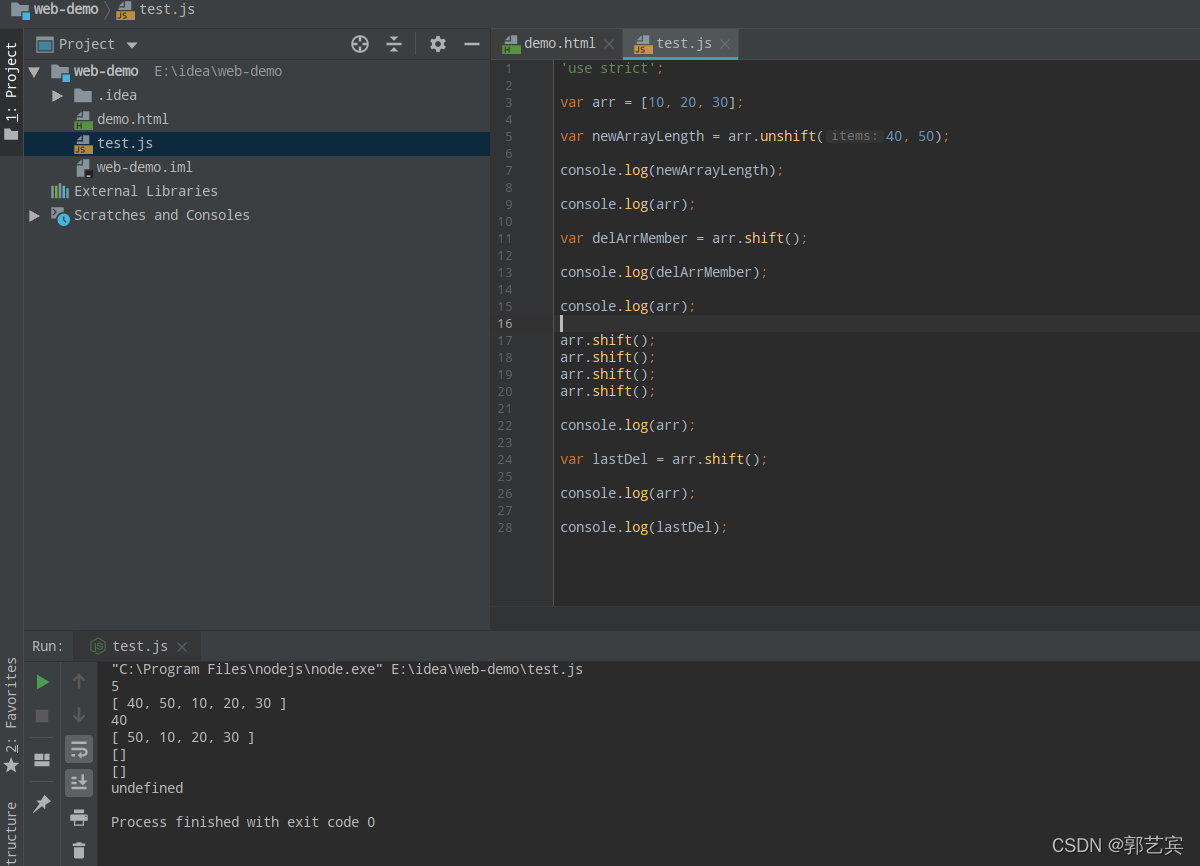Click the Down the stack trace arrow
The width and height of the screenshot is (1200, 866).
pyautogui.click(x=79, y=715)
